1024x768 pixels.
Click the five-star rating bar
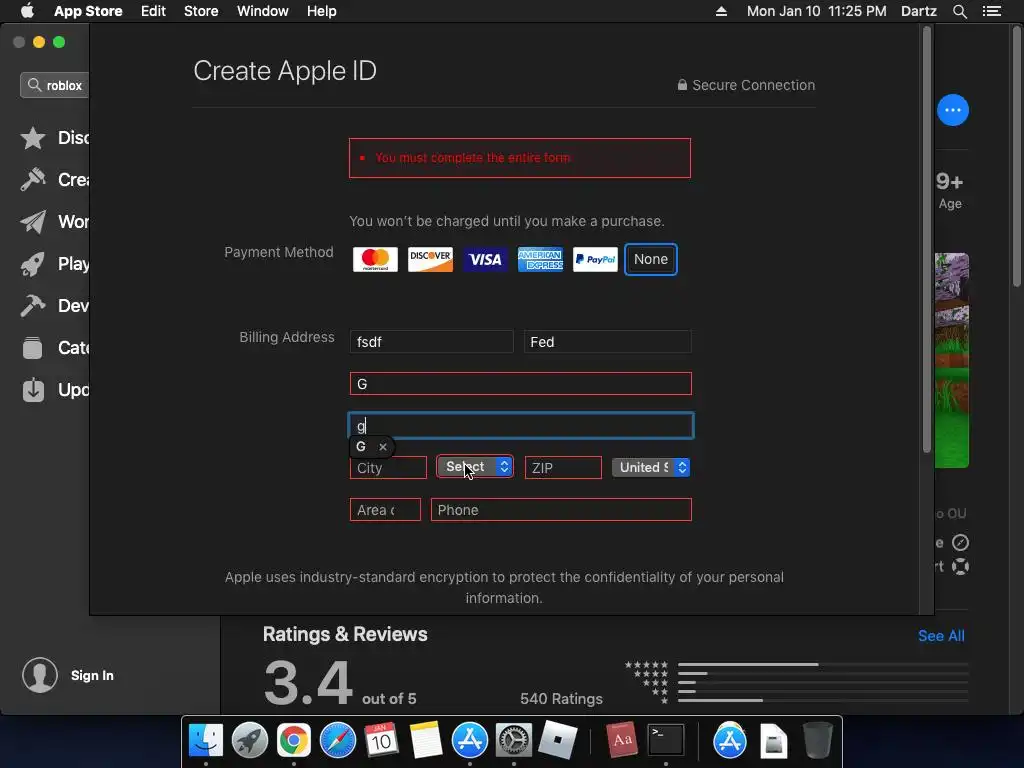(x=823, y=665)
